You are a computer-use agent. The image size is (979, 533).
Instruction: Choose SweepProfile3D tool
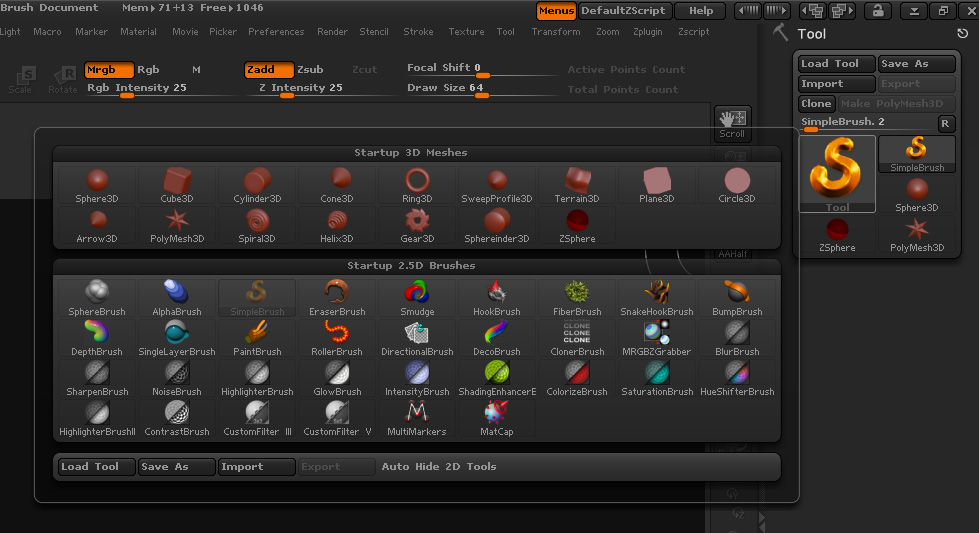pyautogui.click(x=496, y=186)
